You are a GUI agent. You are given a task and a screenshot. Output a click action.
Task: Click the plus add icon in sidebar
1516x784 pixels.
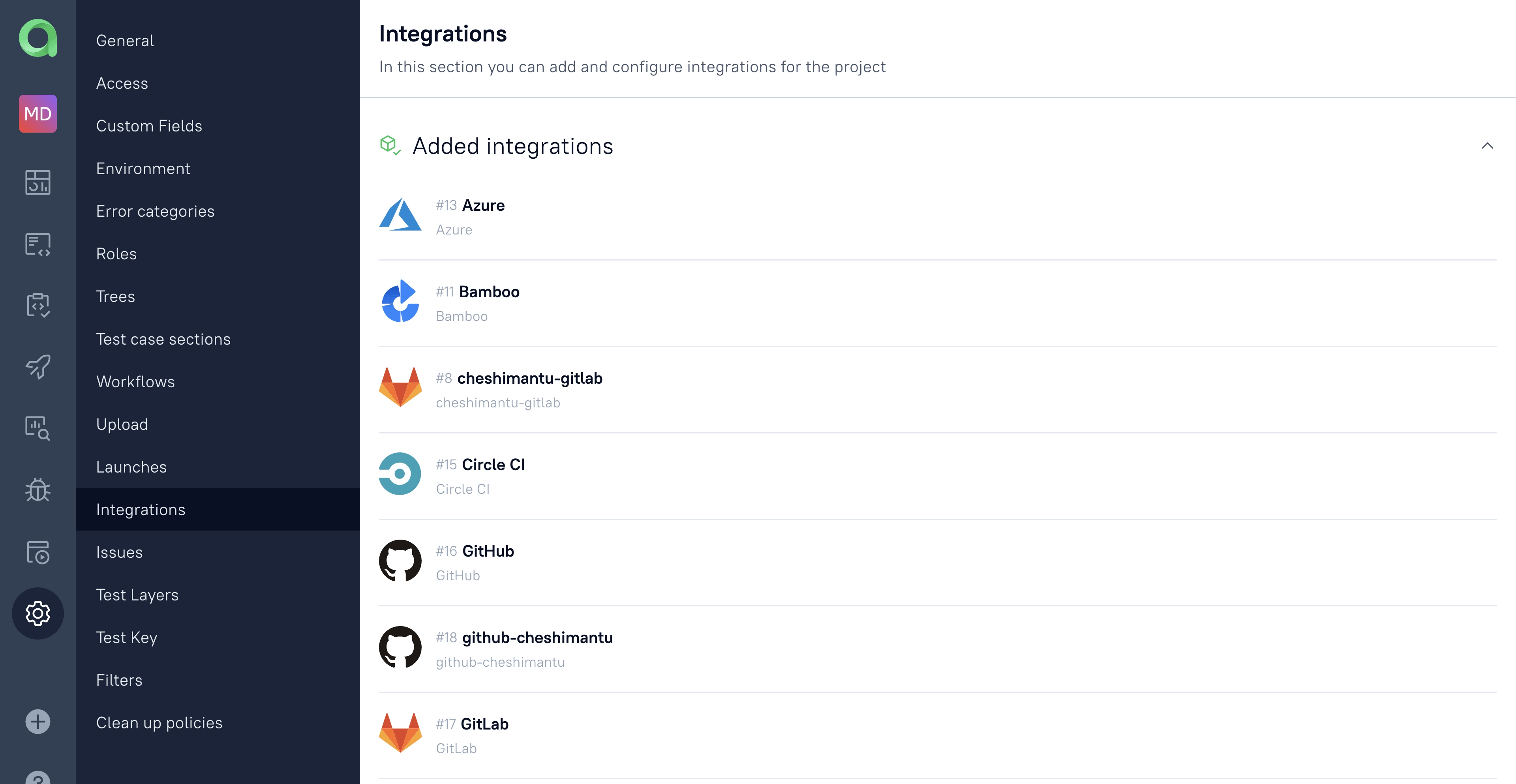click(38, 722)
